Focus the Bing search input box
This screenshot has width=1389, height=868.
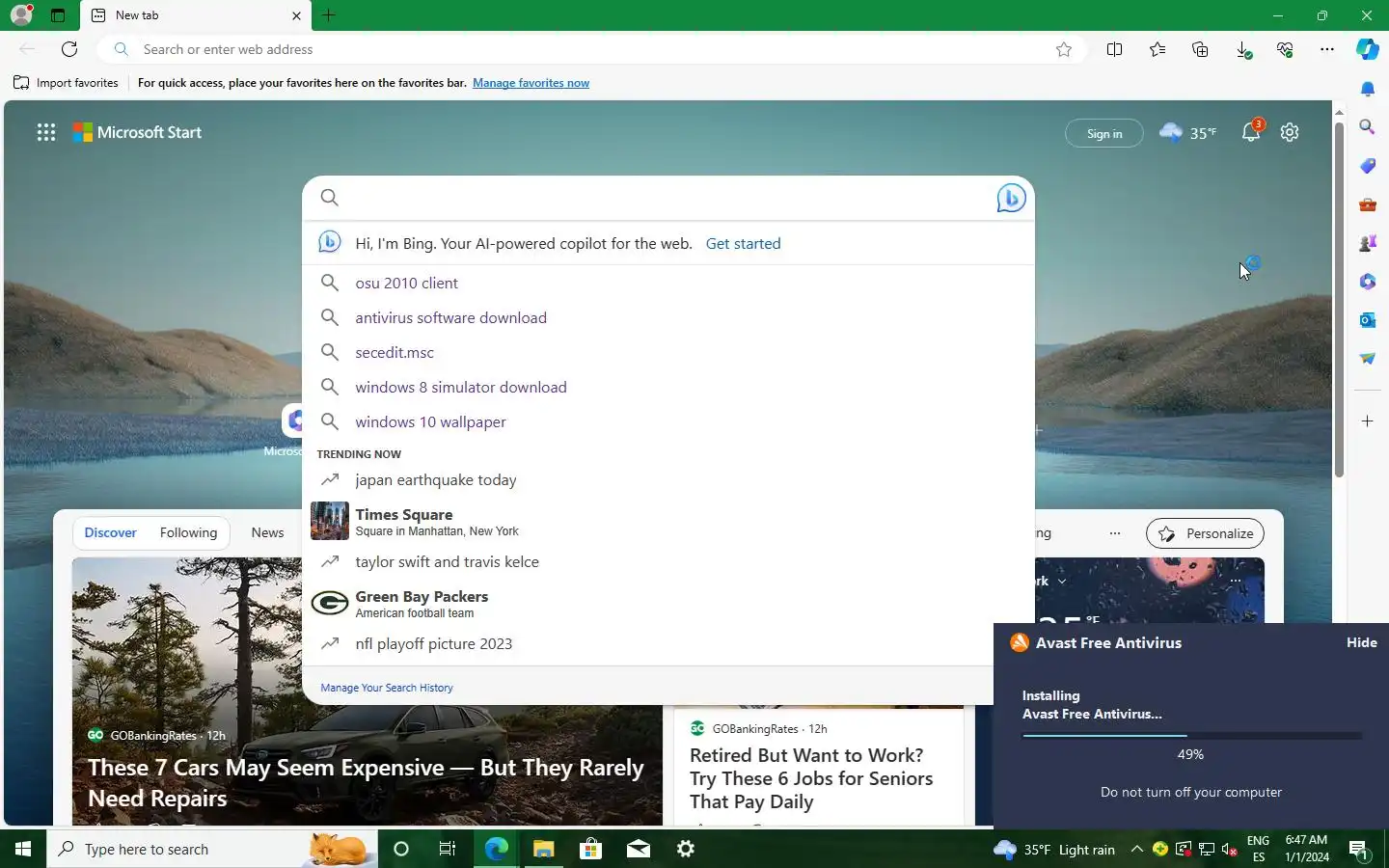(667, 198)
